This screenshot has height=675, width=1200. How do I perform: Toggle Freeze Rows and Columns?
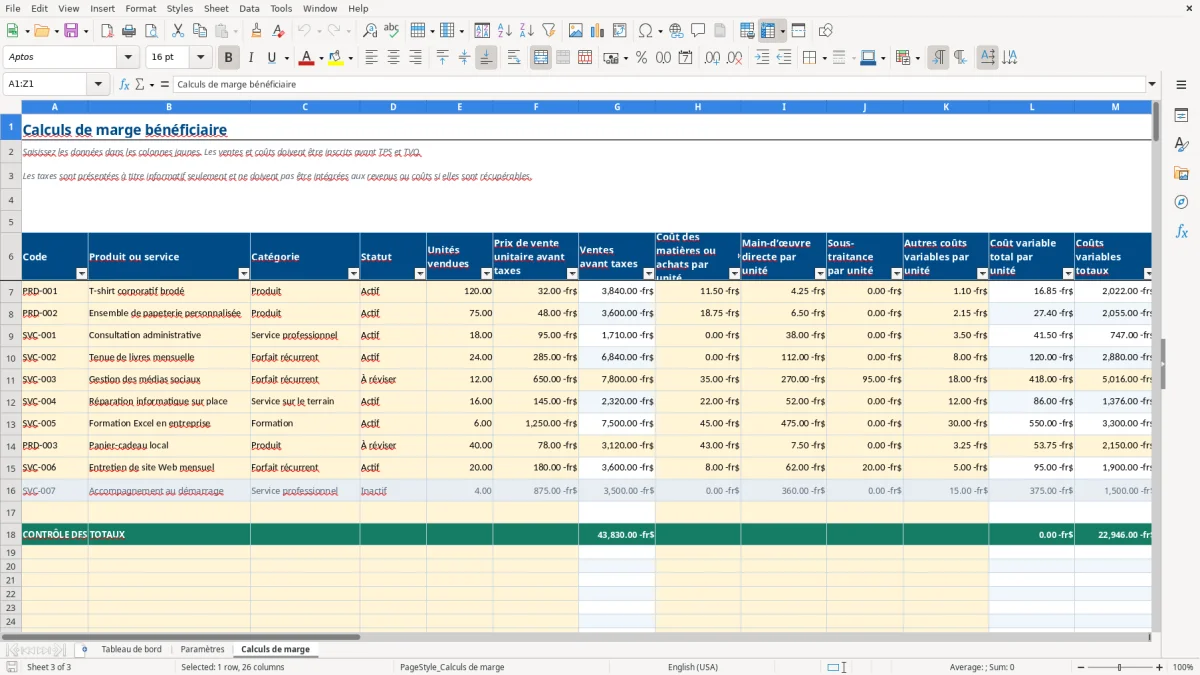(768, 31)
